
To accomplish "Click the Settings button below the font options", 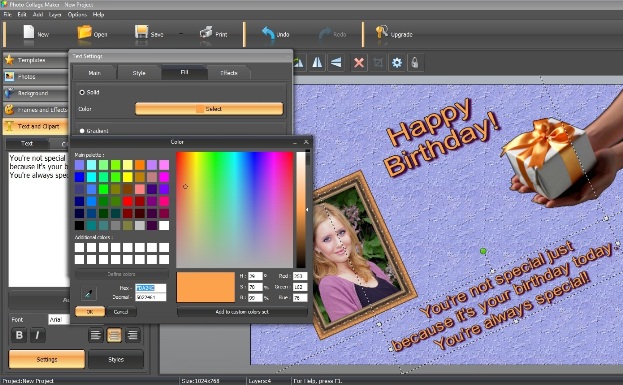I will (x=47, y=359).
